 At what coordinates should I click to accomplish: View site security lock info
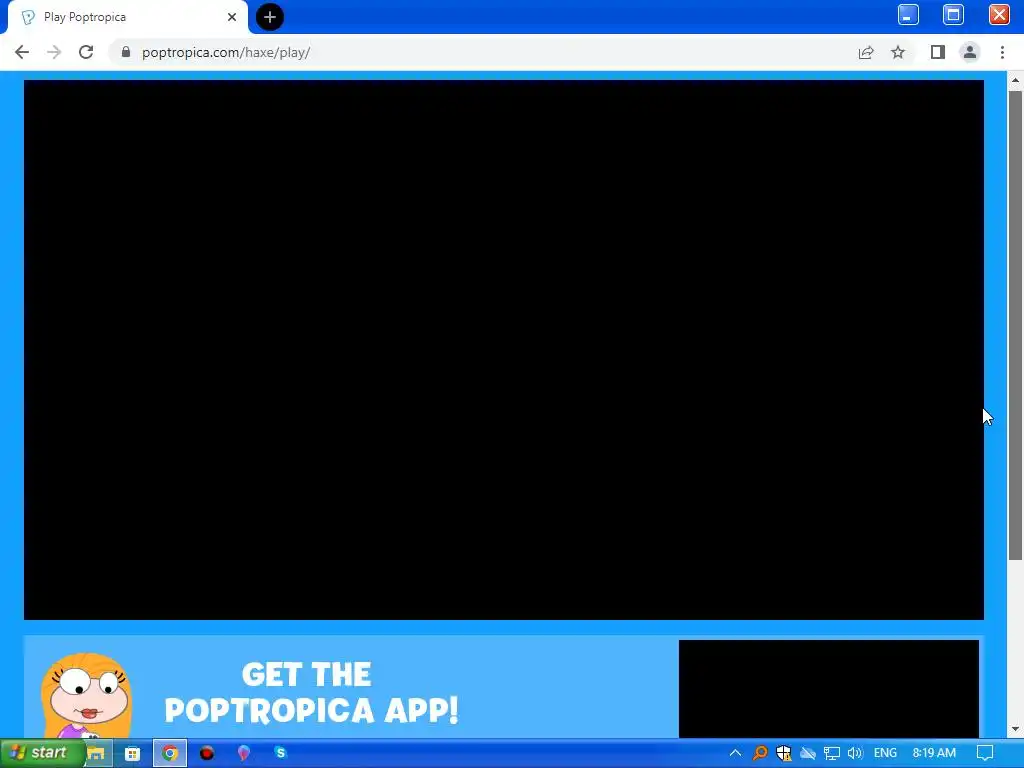[x=126, y=52]
